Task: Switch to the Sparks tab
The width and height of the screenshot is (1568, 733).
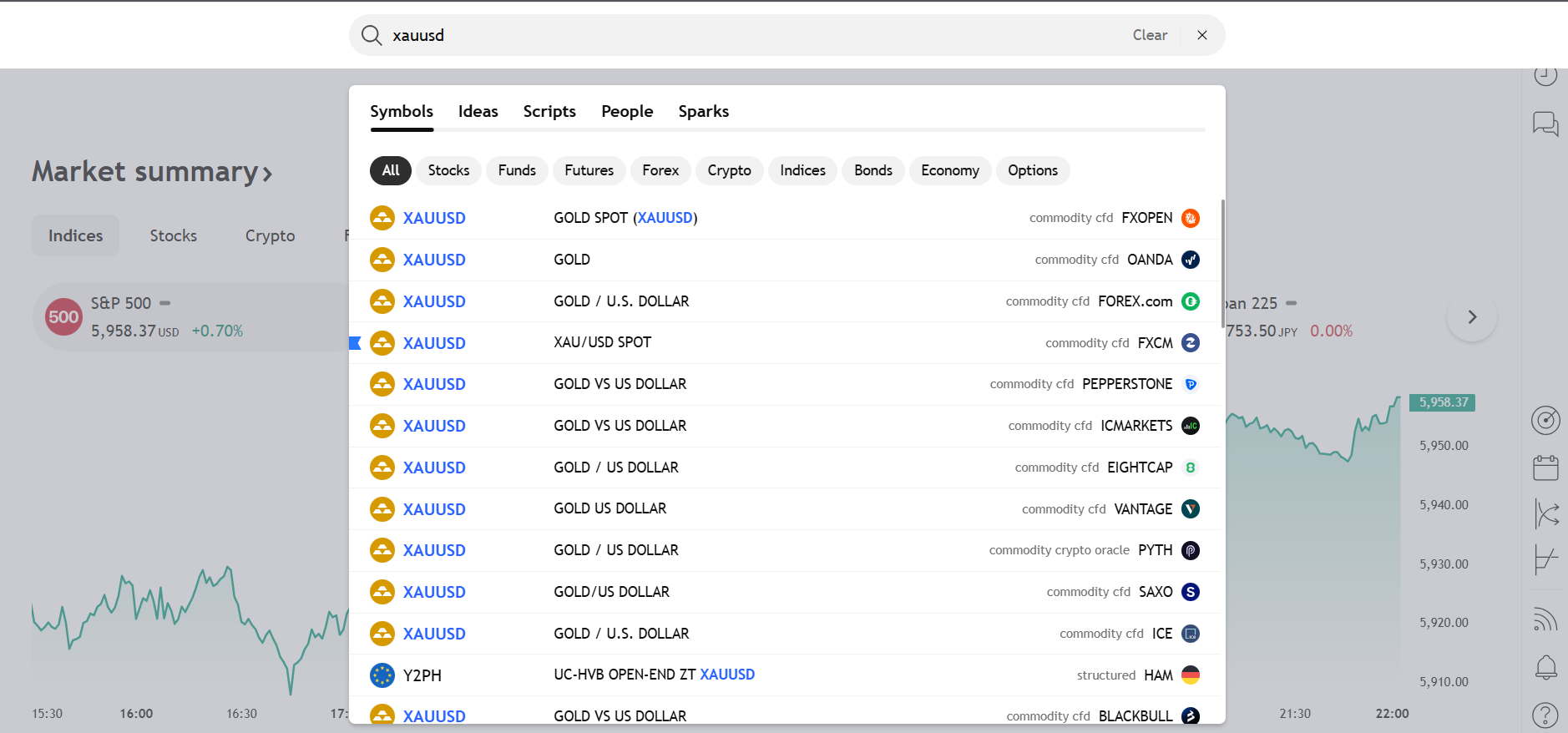Action: pos(703,111)
